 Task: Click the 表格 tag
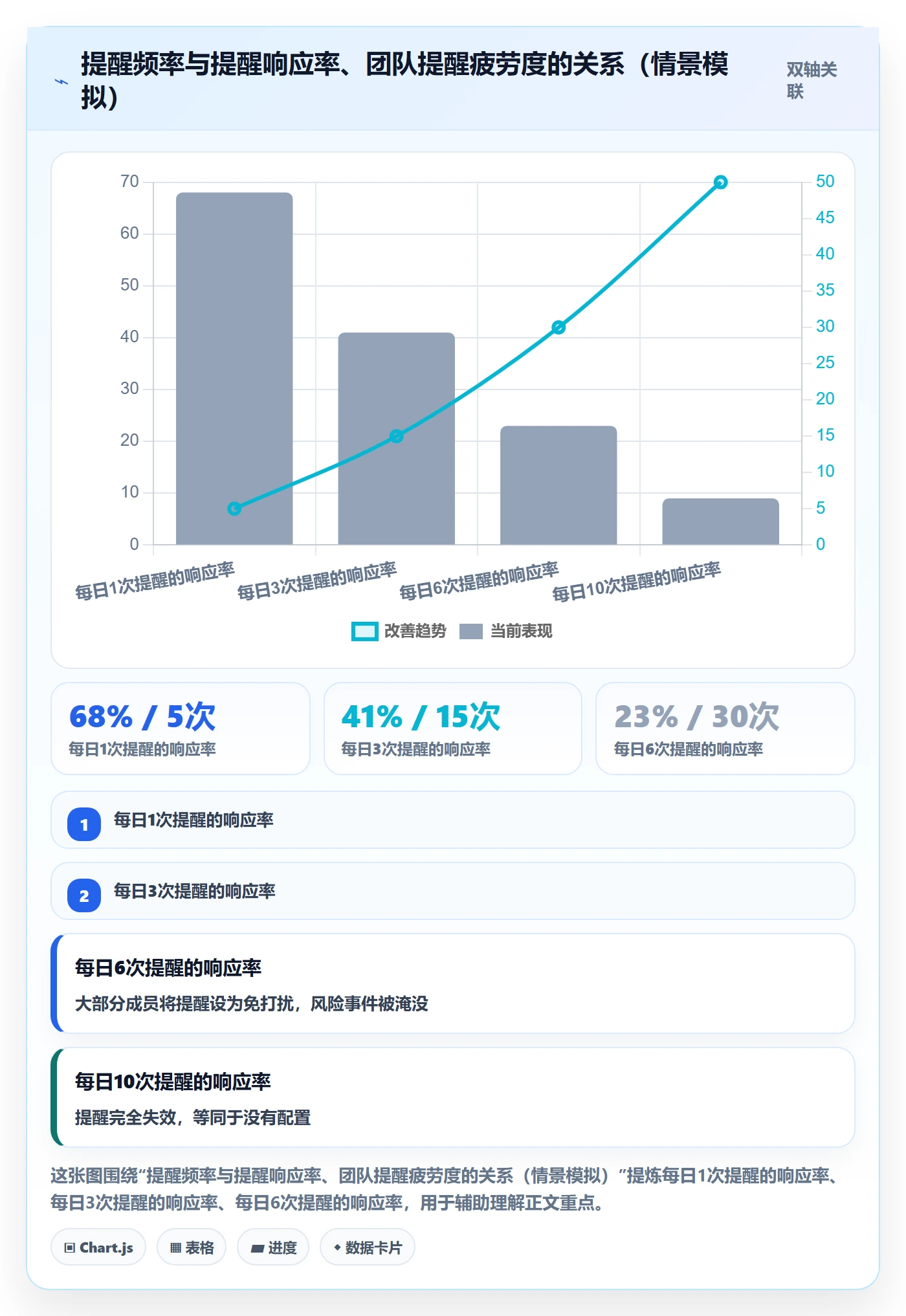(x=192, y=1247)
